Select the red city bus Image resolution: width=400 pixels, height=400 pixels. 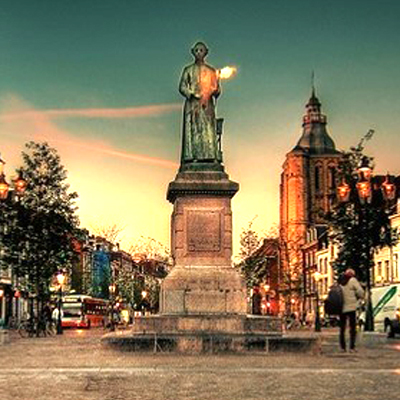click(83, 311)
